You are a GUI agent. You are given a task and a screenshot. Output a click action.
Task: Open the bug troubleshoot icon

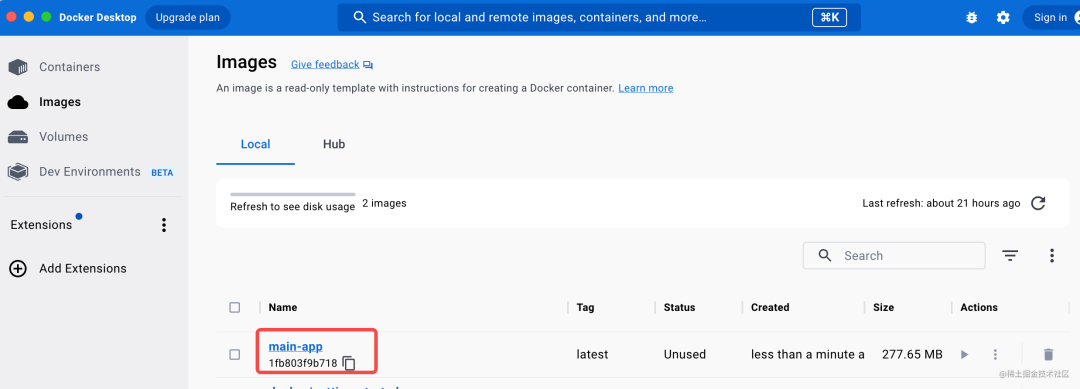coord(972,18)
